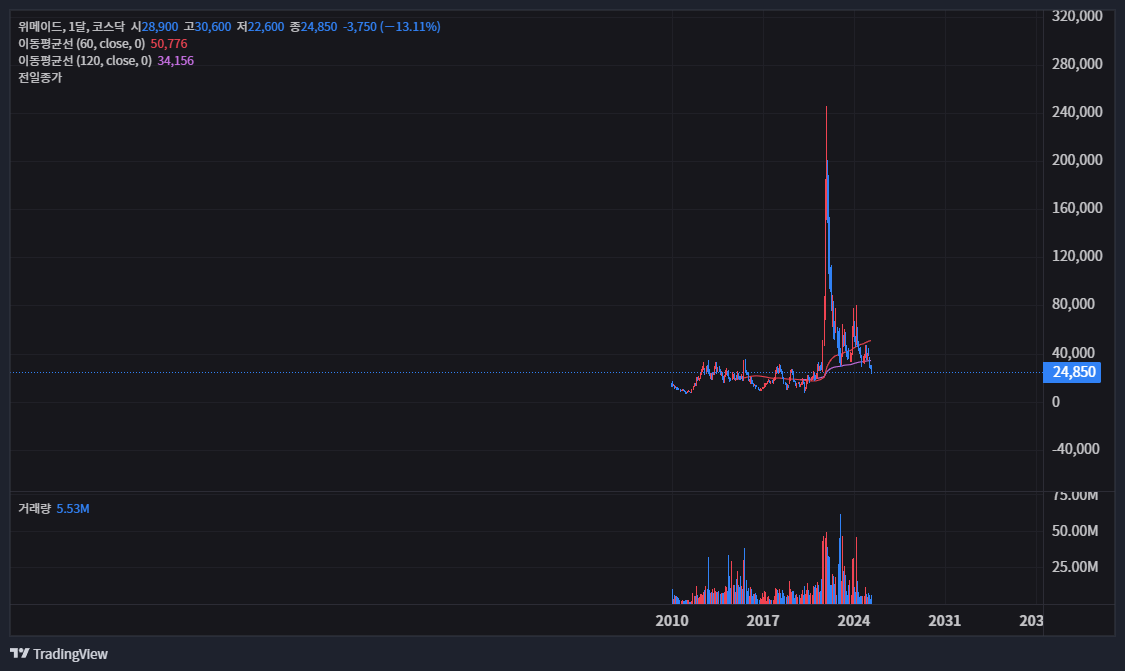1125x671 pixels.
Task: Click the high price value 30,600
Action: pyautogui.click(x=212, y=27)
